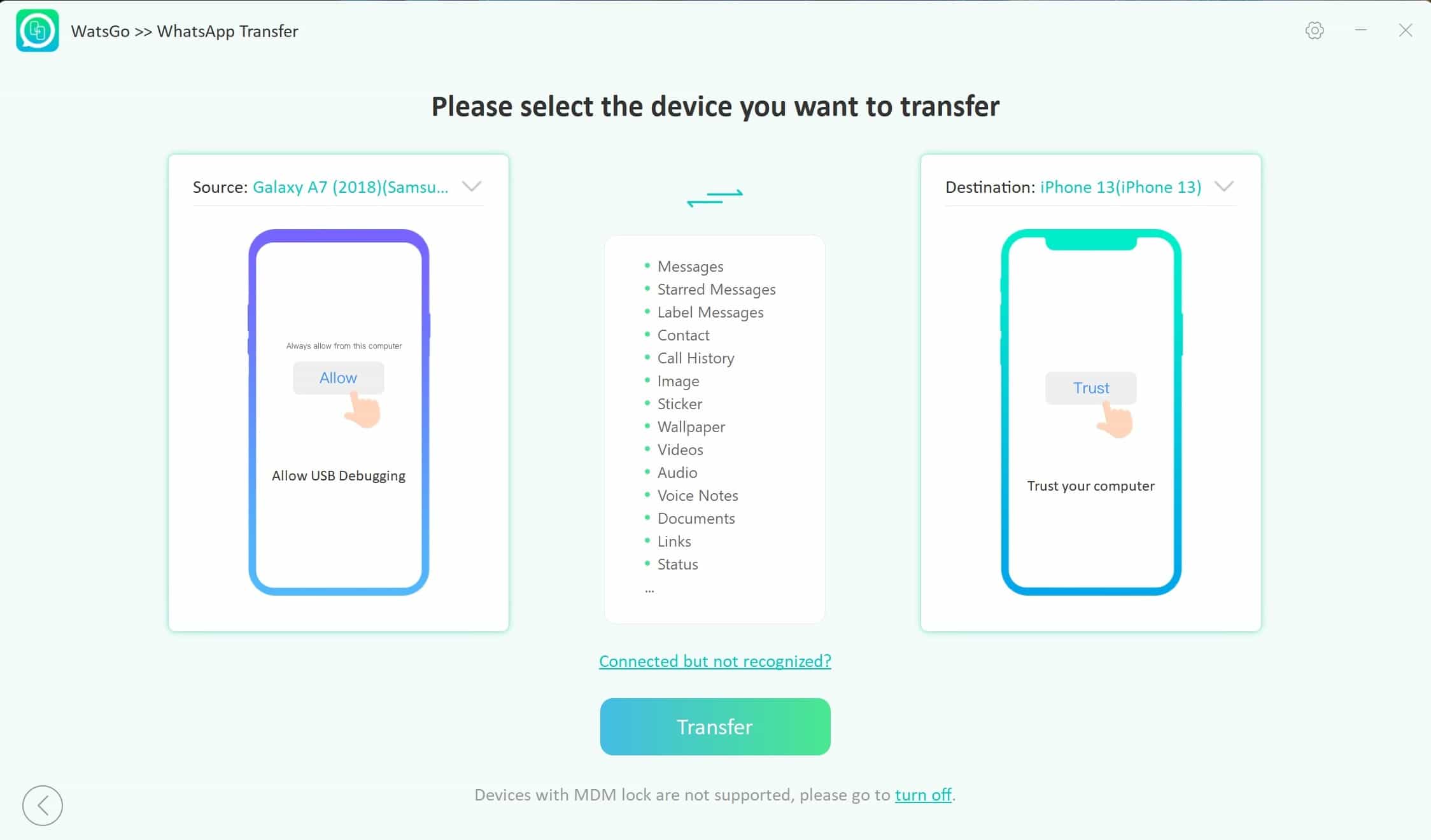This screenshot has width=1431, height=840.
Task: Select the Galaxy A7 (2018) source device
Action: click(351, 187)
